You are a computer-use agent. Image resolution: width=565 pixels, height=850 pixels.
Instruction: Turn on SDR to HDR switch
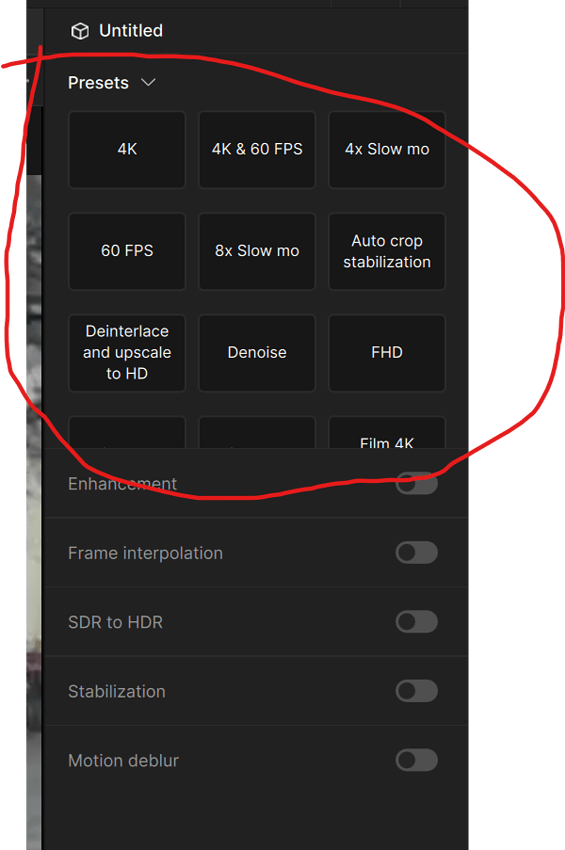(416, 622)
